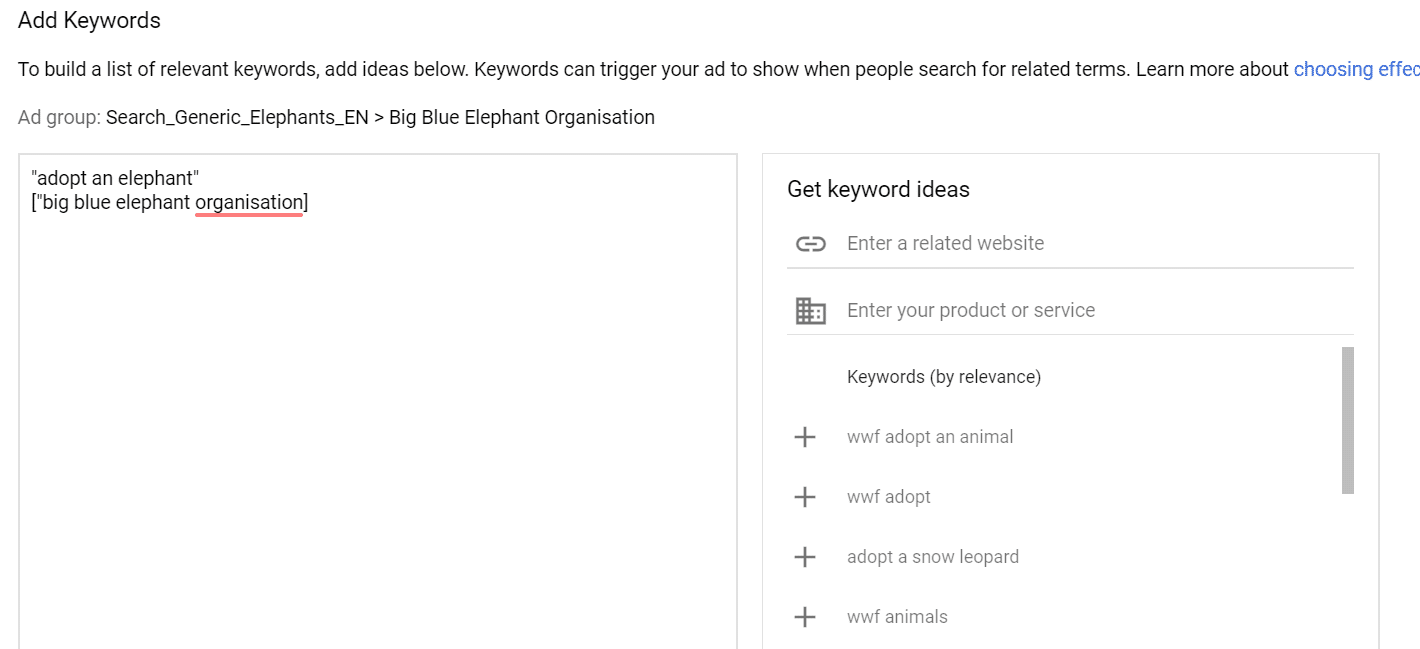Click on the "adopt an elephant" keyword line

115,179
